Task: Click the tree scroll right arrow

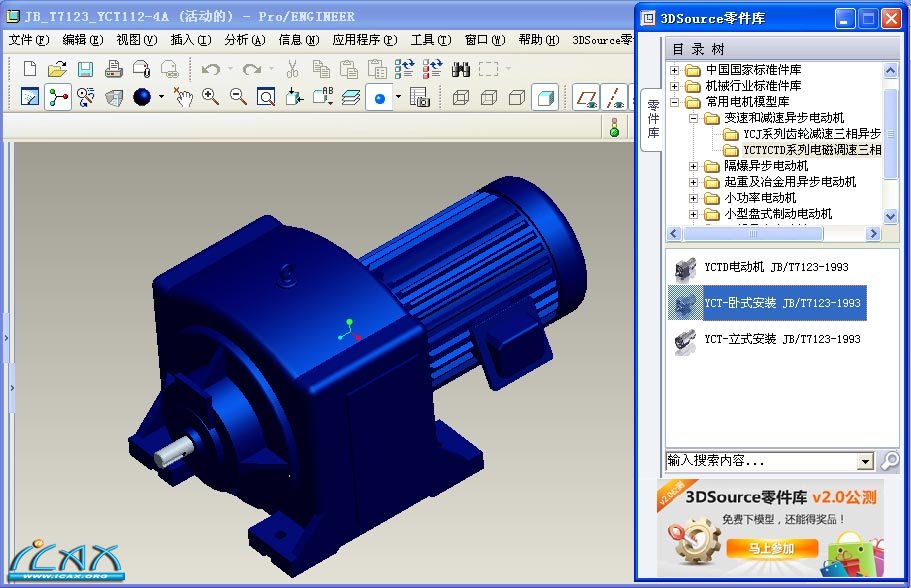Action: tap(873, 234)
